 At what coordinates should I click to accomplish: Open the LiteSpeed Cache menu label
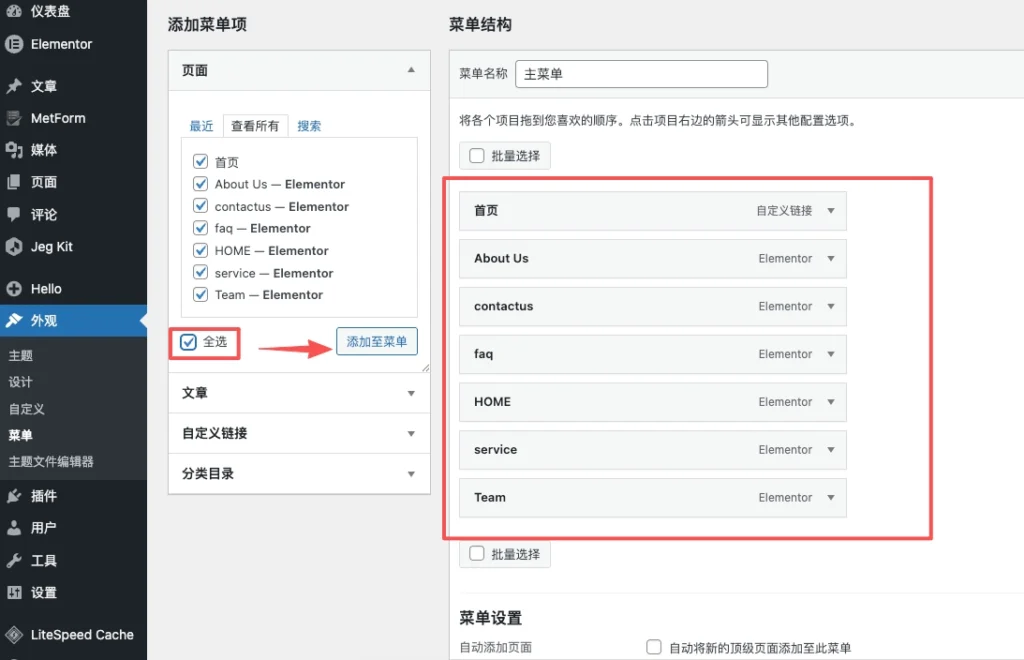pyautogui.click(x=82, y=635)
